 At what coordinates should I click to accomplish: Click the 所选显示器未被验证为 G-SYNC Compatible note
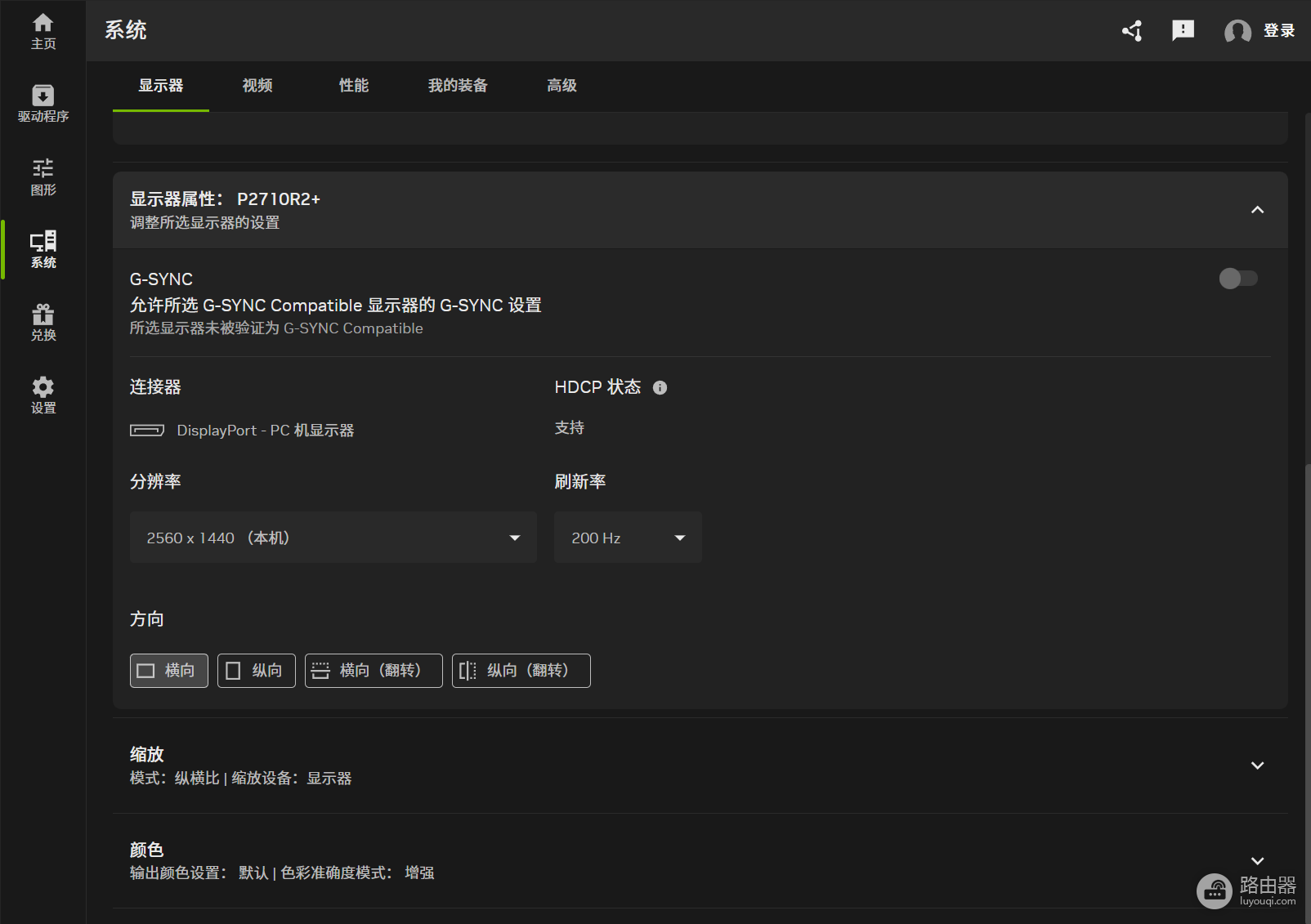tap(276, 328)
